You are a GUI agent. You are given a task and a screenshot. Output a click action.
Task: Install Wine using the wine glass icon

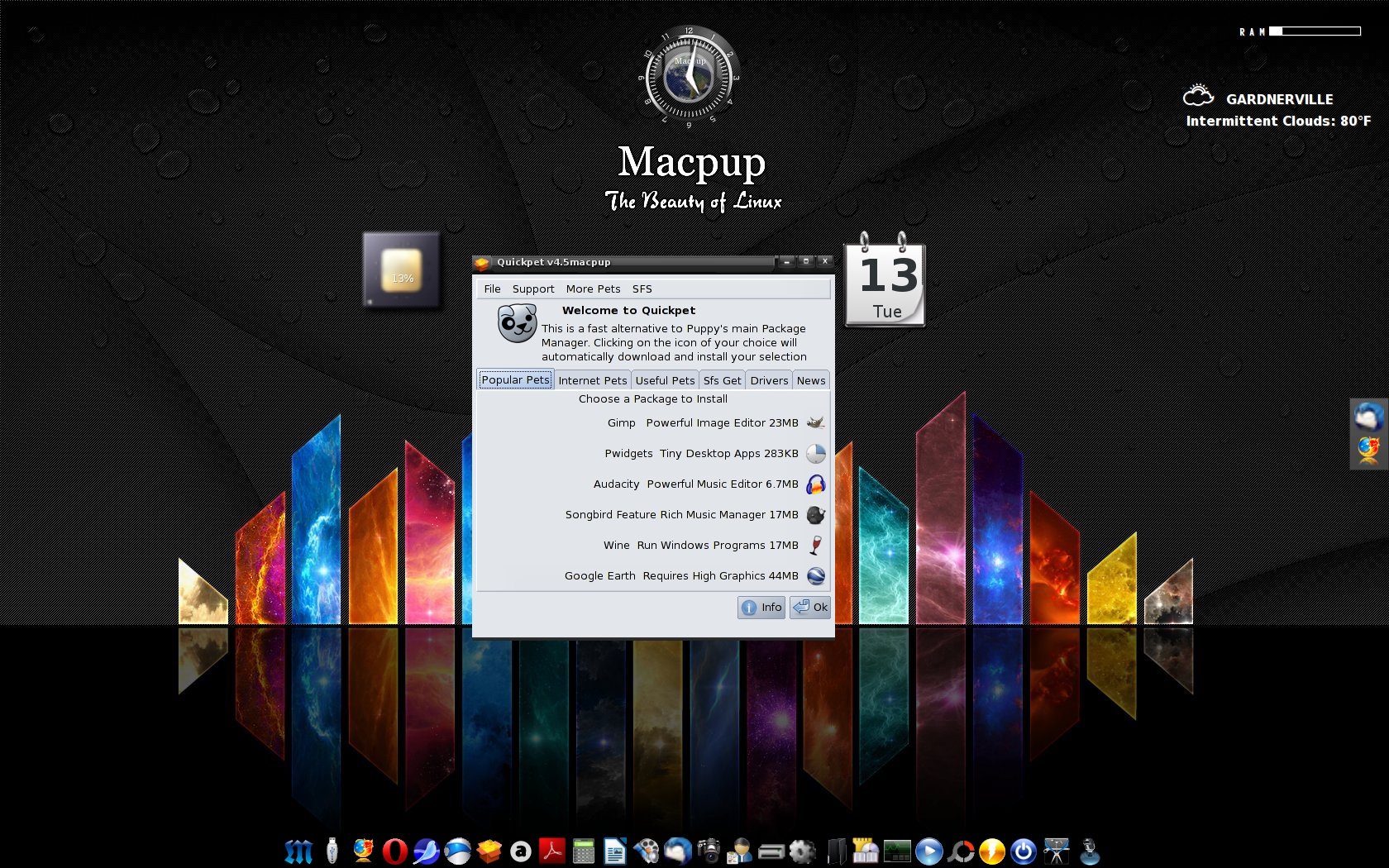coord(815,546)
